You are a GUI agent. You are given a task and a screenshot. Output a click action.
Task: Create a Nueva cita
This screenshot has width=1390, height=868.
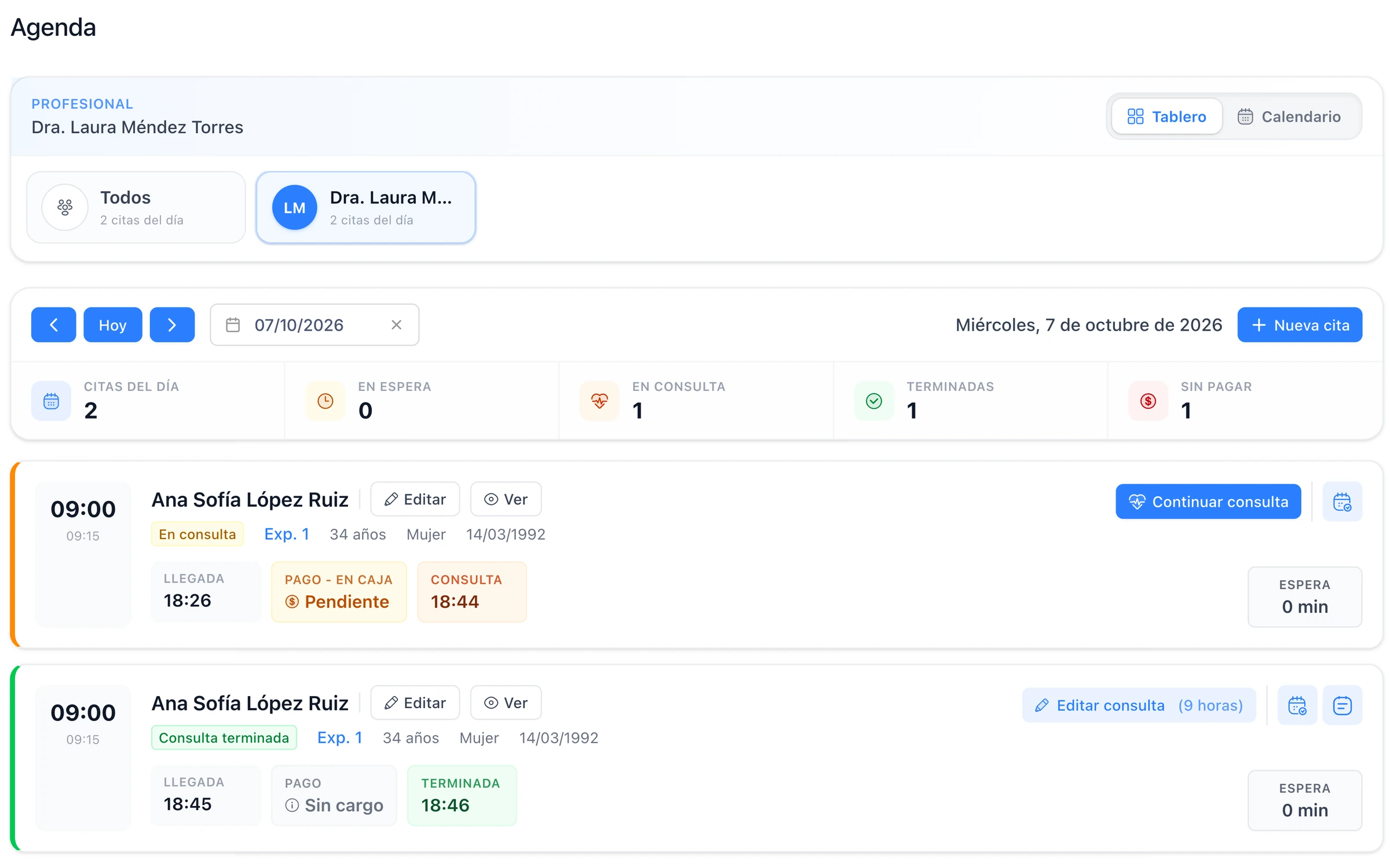pyautogui.click(x=1300, y=325)
